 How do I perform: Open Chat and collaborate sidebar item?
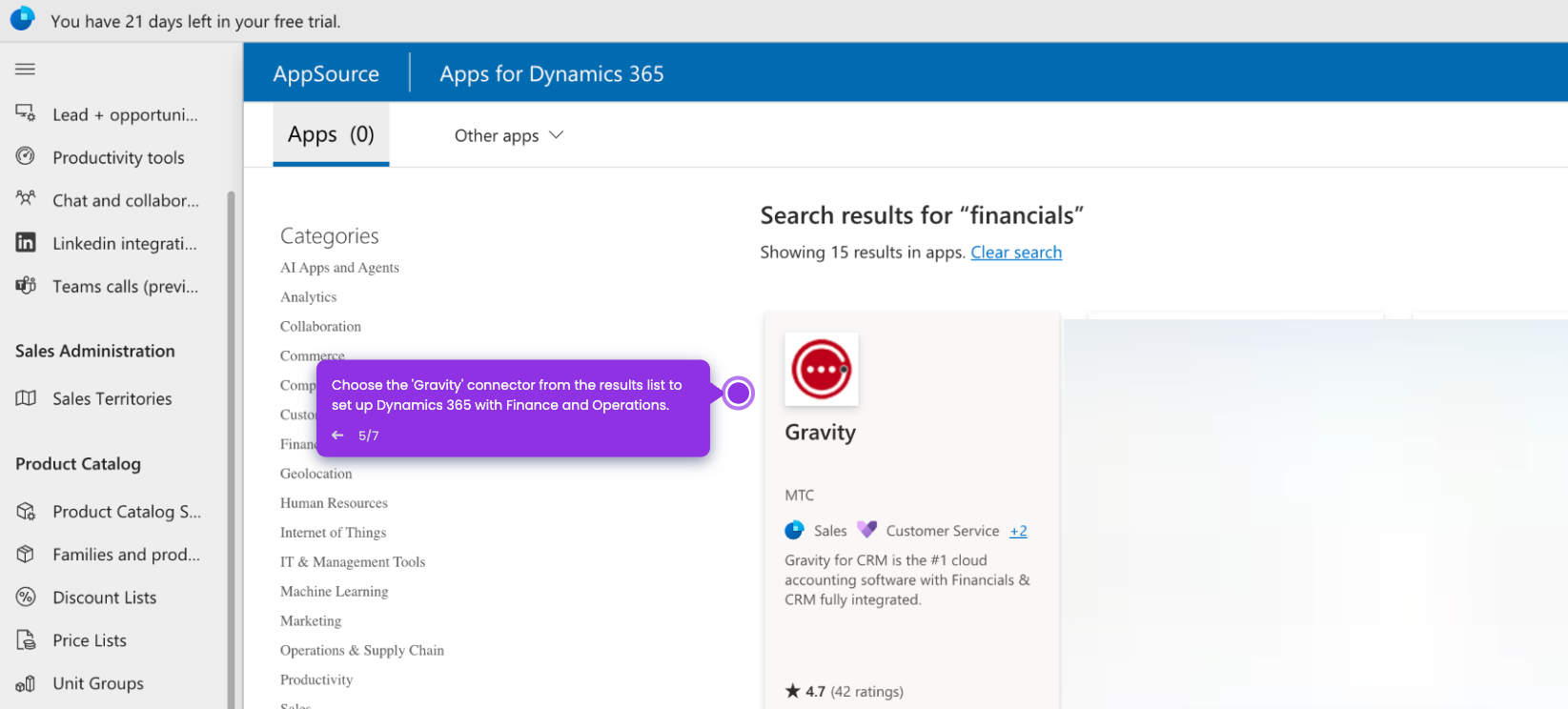114,200
